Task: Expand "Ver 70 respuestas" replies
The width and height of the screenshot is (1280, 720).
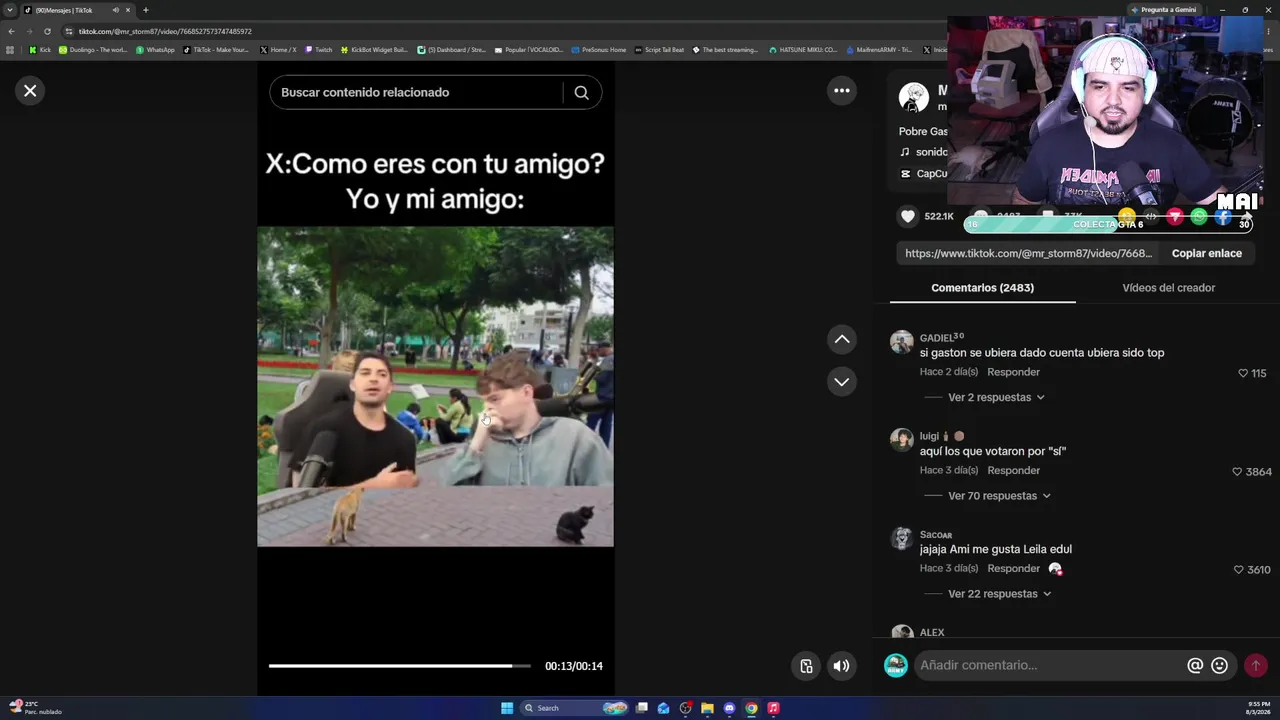Action: point(999,496)
